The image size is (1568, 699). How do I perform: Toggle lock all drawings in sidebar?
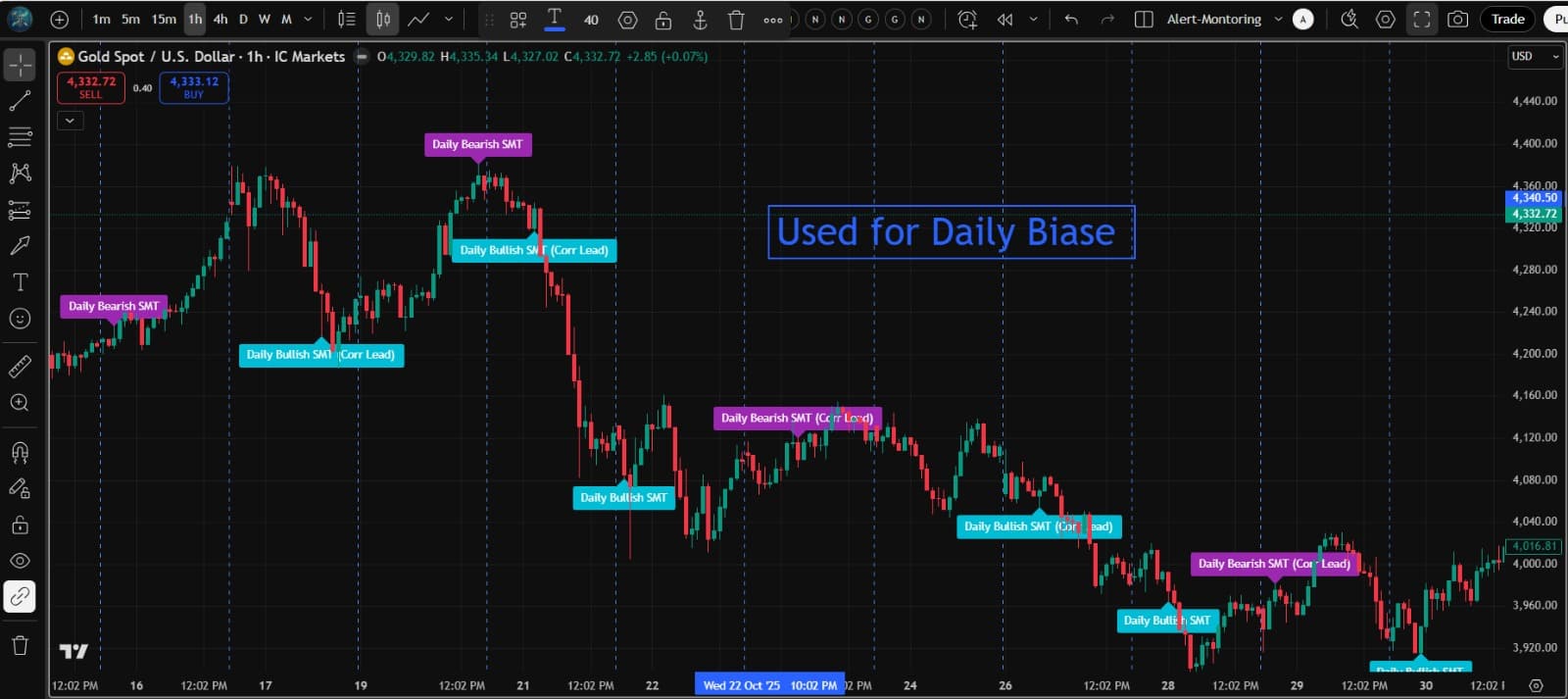click(x=20, y=524)
